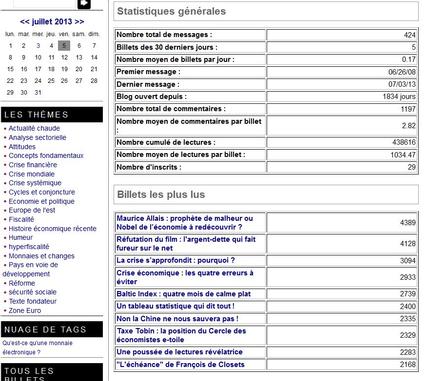Click the 1834 jours value

[399, 97]
